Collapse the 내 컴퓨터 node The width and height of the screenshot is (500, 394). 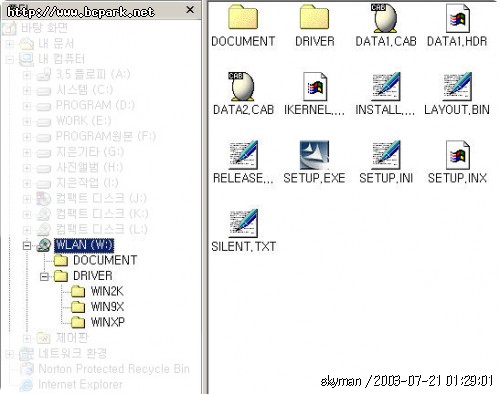[10, 59]
